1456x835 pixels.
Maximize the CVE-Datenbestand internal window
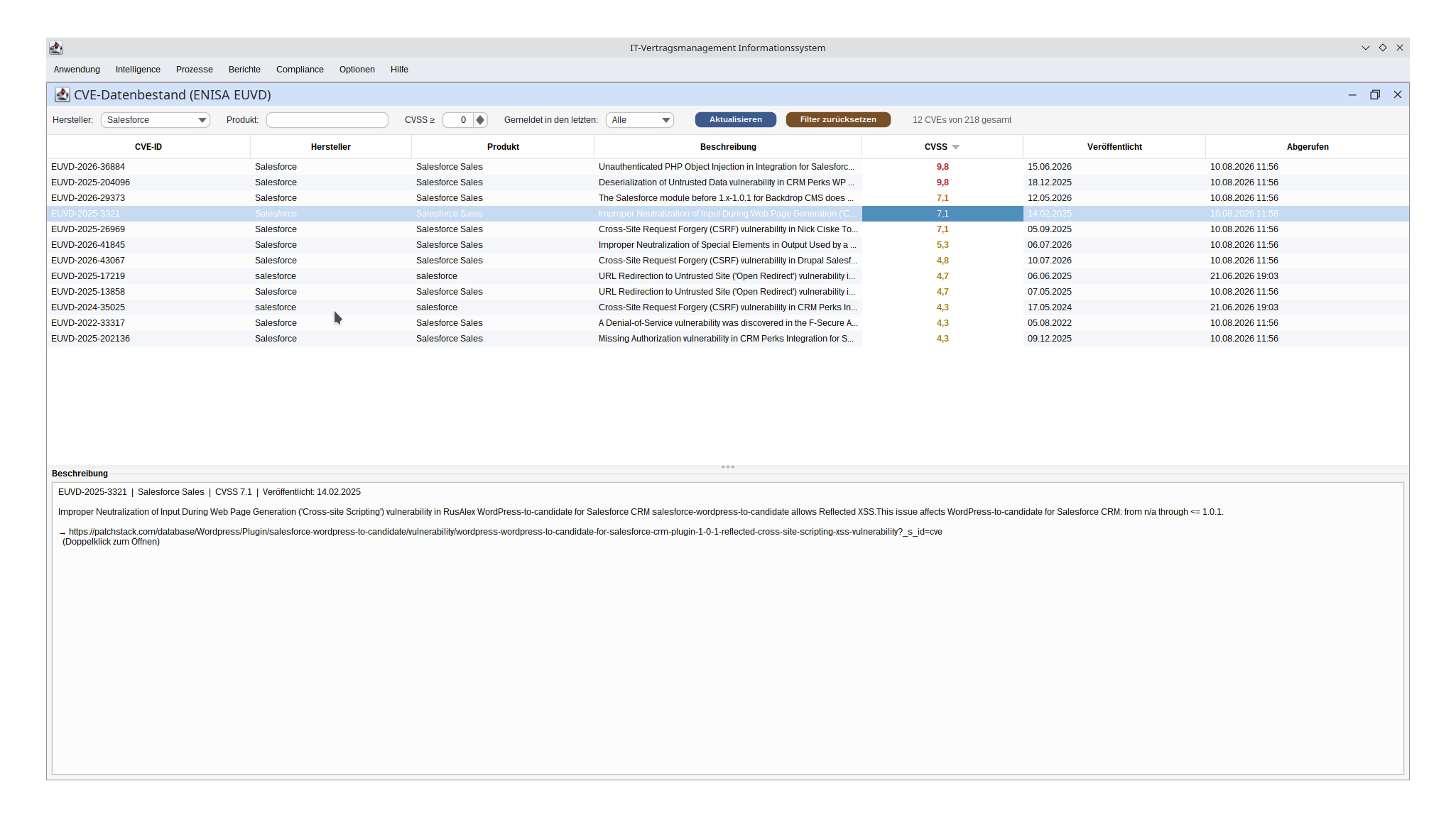1375,94
